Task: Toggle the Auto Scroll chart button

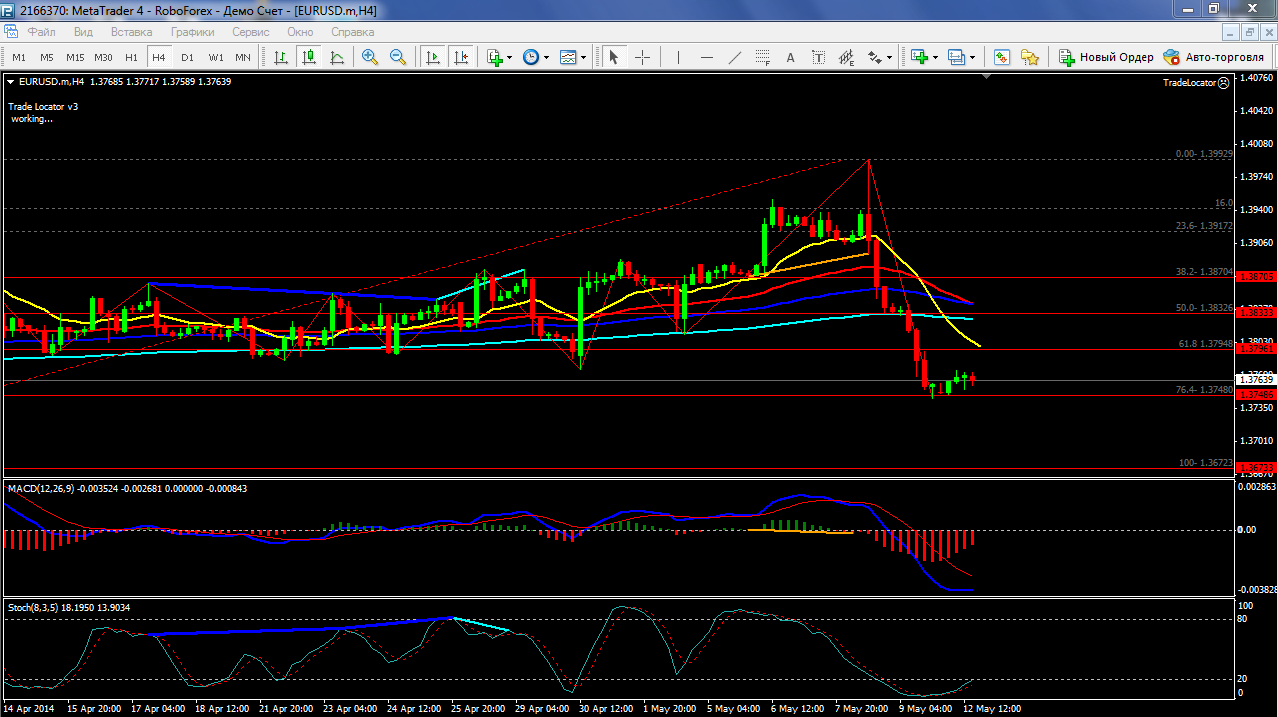Action: point(432,57)
